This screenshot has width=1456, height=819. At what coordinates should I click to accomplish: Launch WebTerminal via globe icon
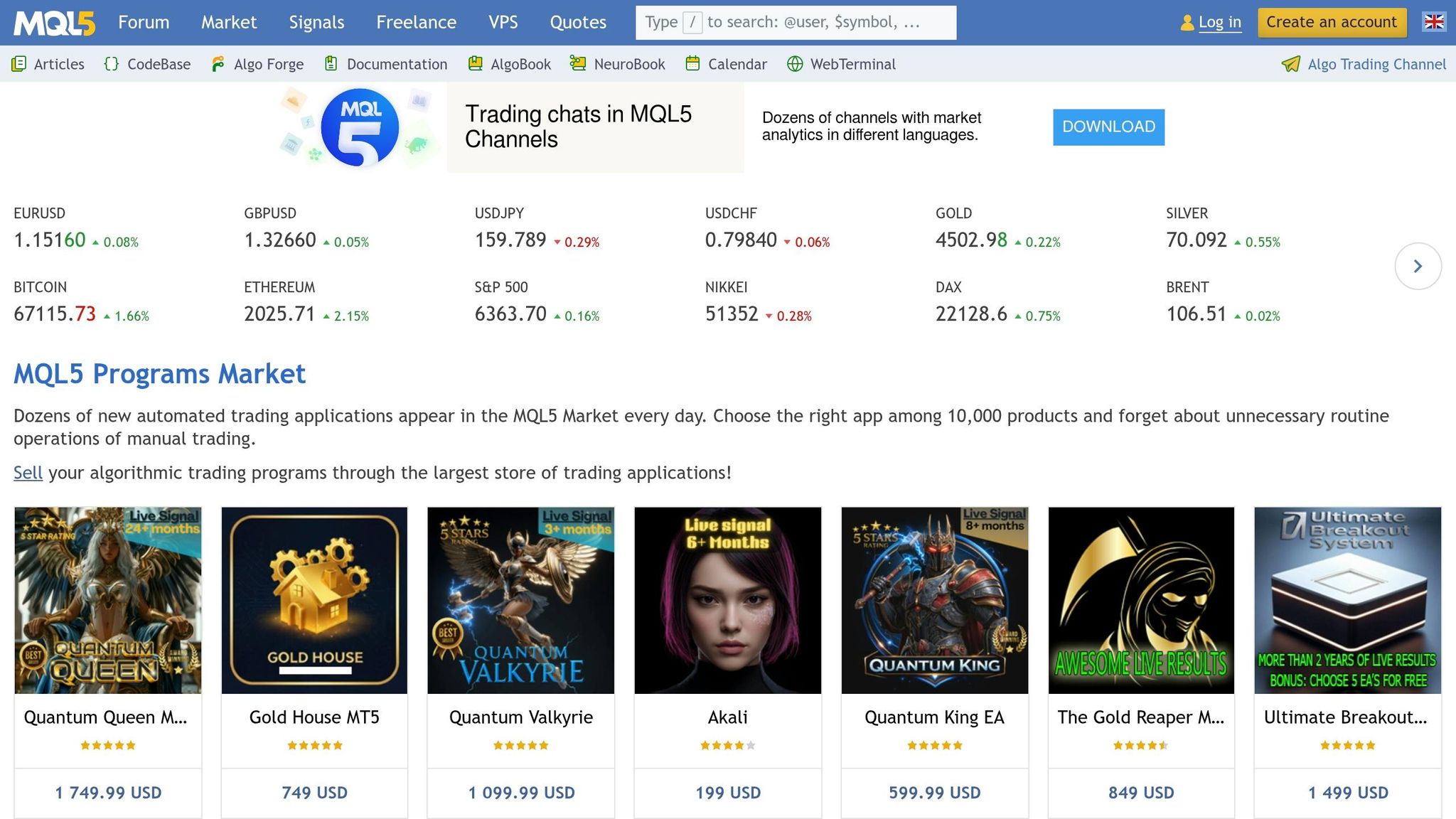(795, 64)
